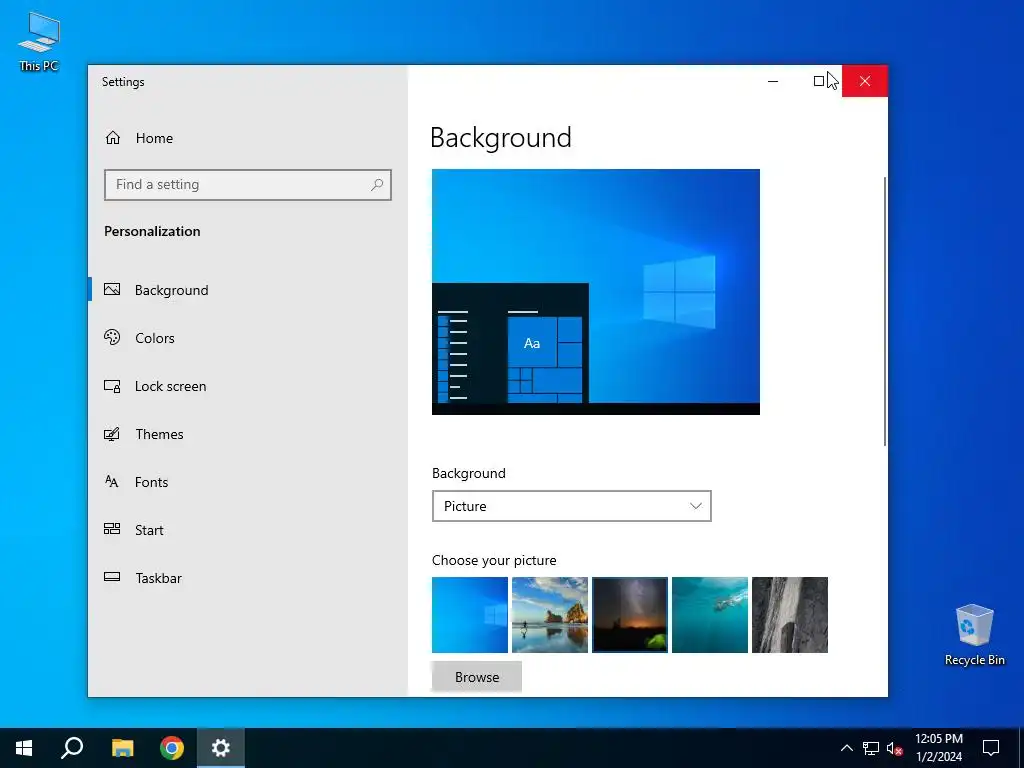Image resolution: width=1024 pixels, height=768 pixels.
Task: Launch Google Chrome from taskbar
Action: tap(172, 748)
